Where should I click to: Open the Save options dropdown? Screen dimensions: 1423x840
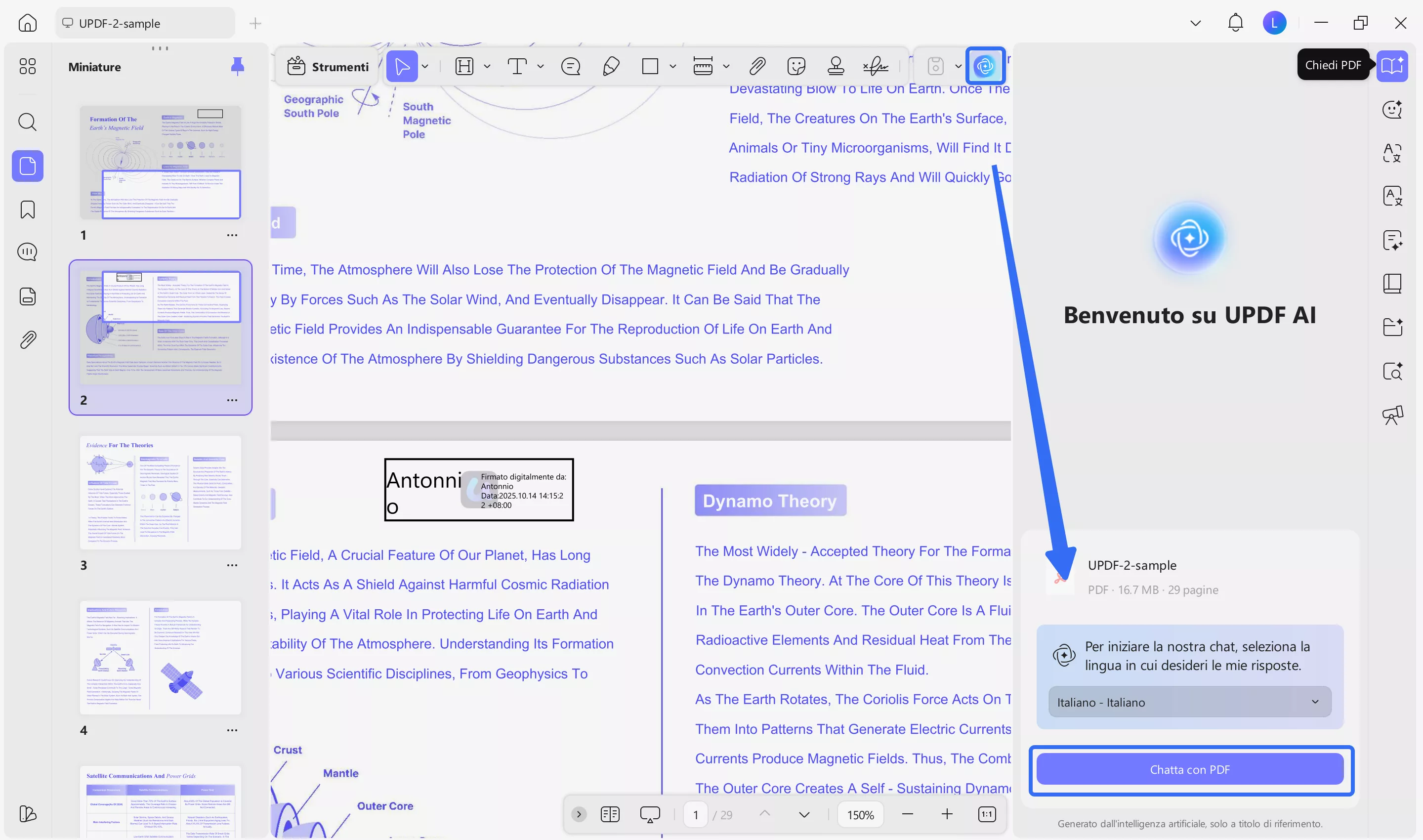(958, 66)
